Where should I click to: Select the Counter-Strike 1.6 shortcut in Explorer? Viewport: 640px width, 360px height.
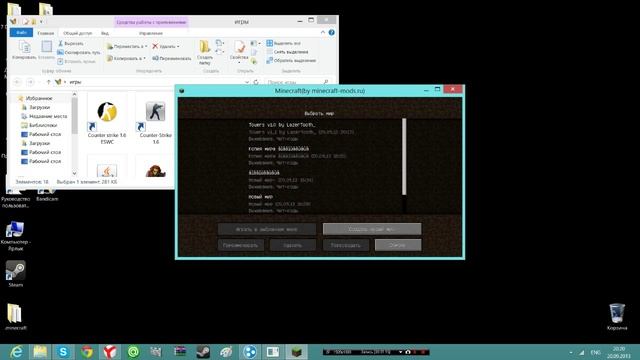(x=156, y=122)
